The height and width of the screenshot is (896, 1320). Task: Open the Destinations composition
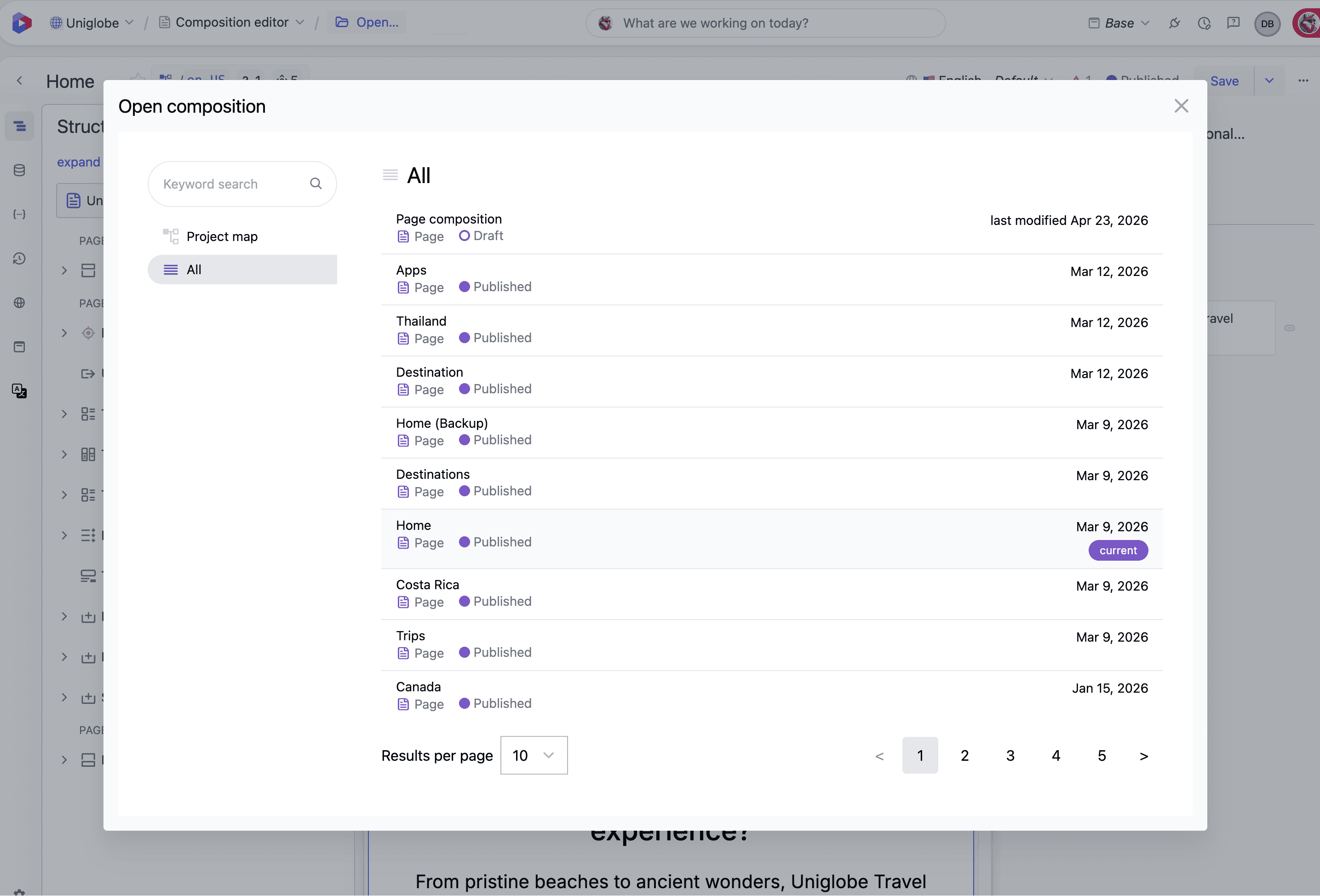[x=772, y=483]
